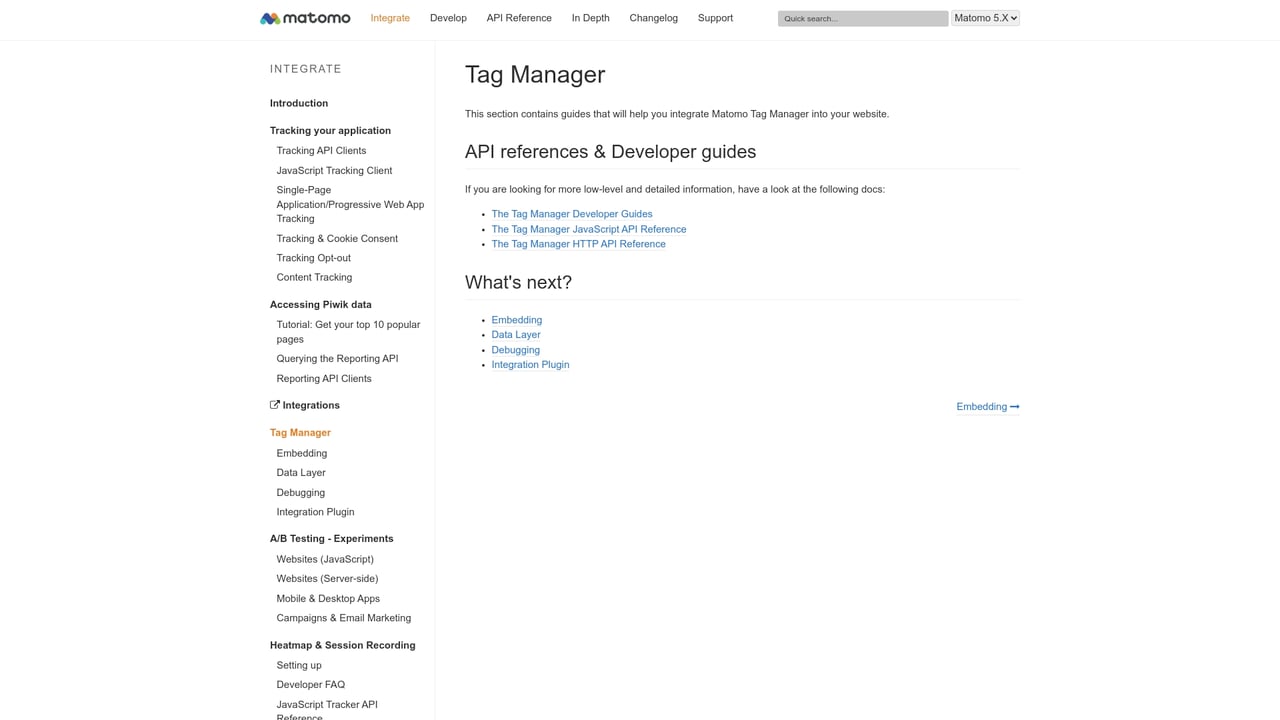Switch to the Develop navigation tab
Viewport: 1280px width, 720px height.
[x=448, y=17]
